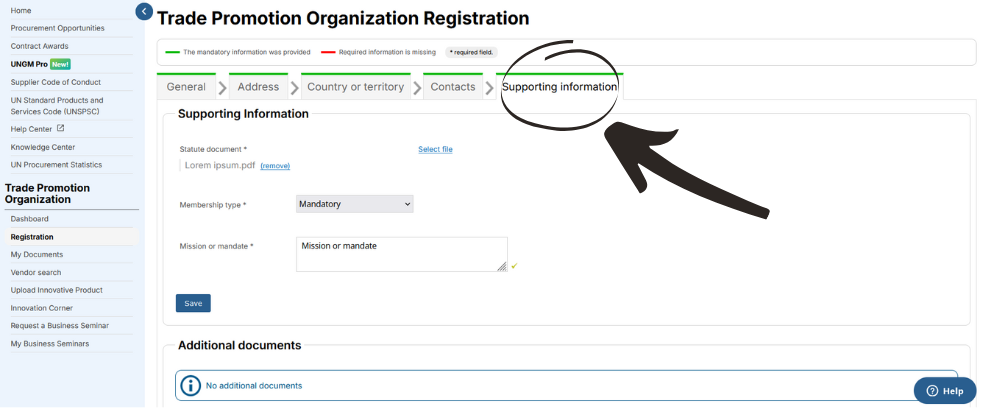The width and height of the screenshot is (982, 410).
Task: Remove the Lorem ipsum.pdf file
Action: 275,166
